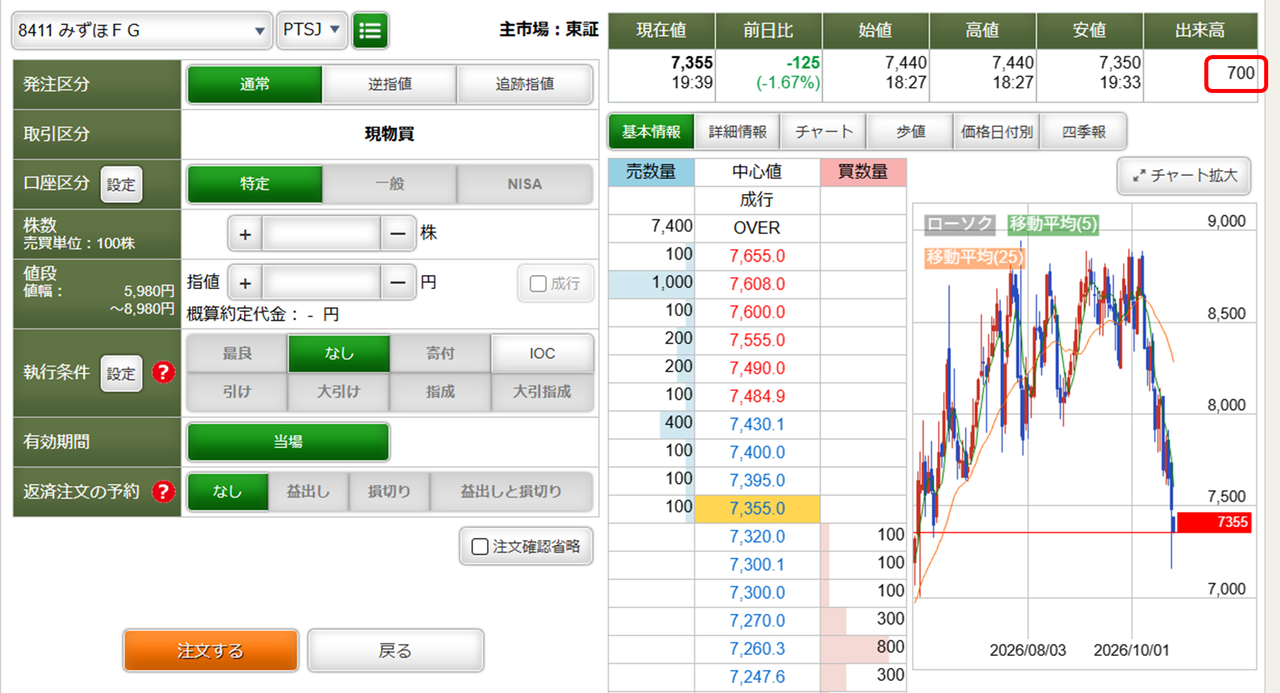
Task: Expand the chart with チャート拡大
Action: (x=1185, y=176)
